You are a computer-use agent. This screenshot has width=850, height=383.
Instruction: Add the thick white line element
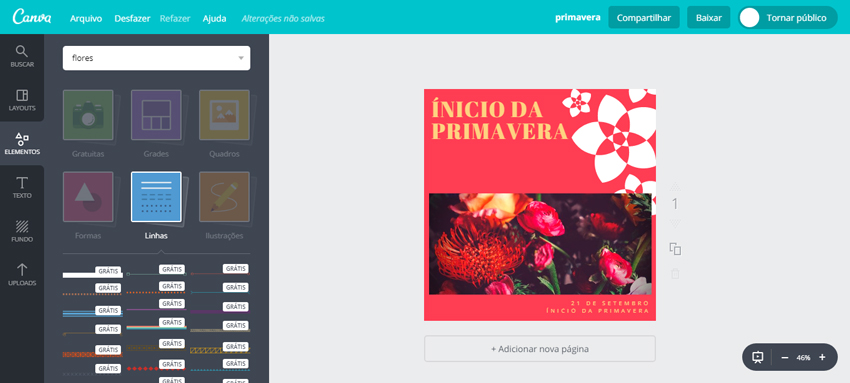93,275
